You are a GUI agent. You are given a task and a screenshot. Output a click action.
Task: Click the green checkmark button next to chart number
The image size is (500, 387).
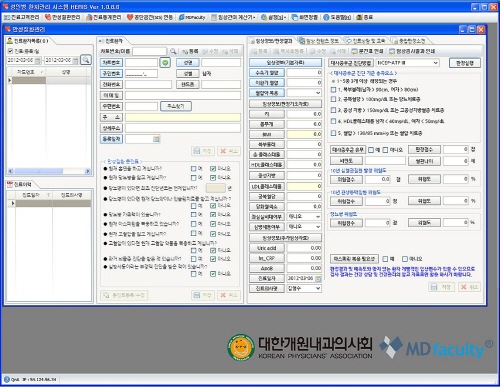(x=165, y=62)
